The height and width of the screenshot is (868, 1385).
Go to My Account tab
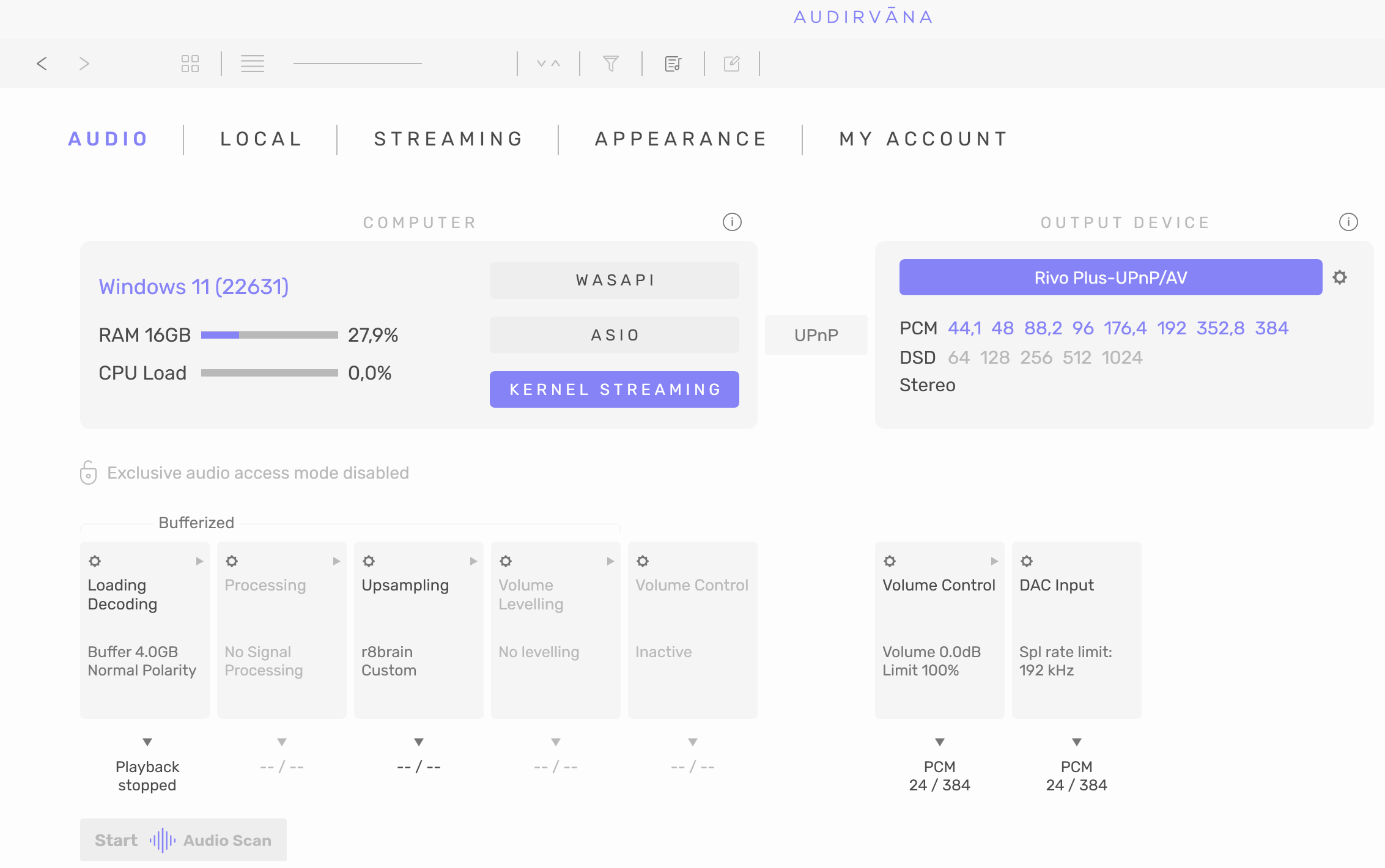click(923, 139)
